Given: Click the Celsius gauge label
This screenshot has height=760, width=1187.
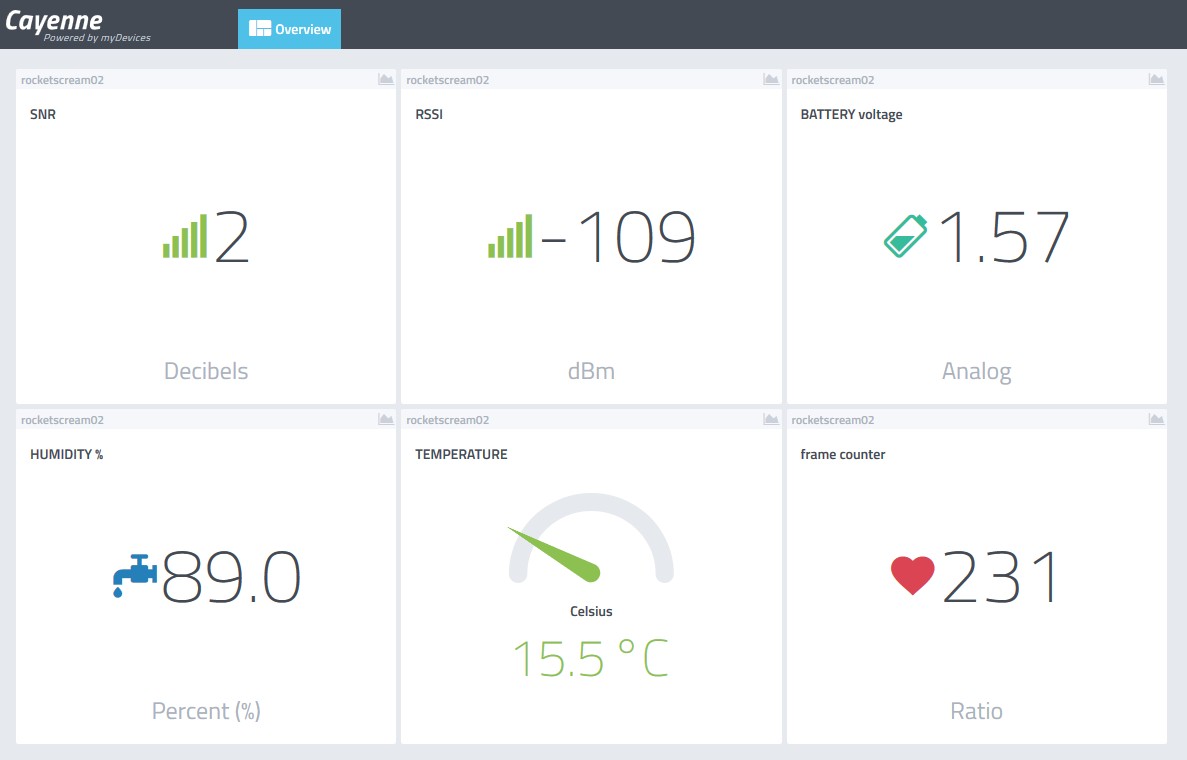Looking at the screenshot, I should [591, 611].
